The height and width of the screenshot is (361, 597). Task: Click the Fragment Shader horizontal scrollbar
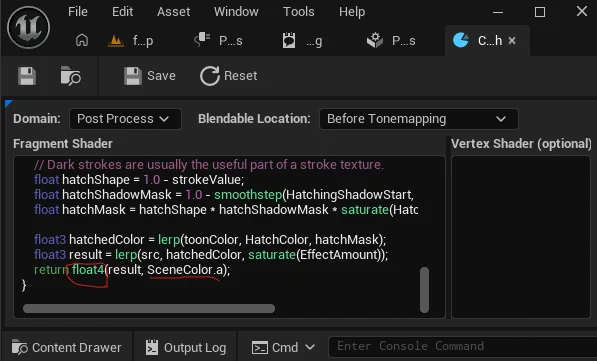(x=149, y=308)
